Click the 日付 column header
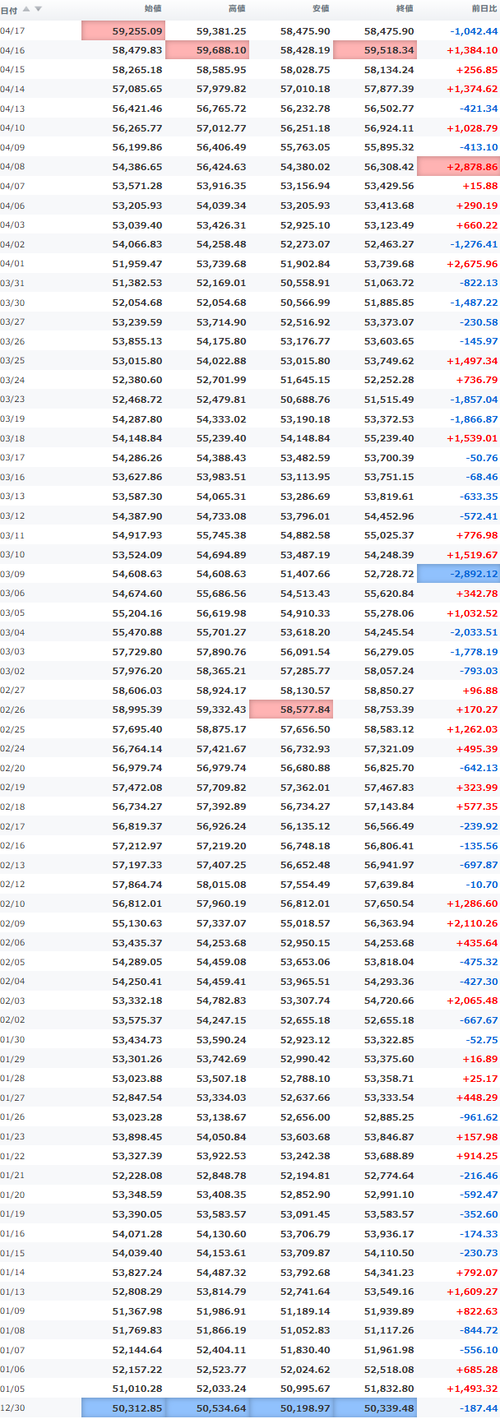The height and width of the screenshot is (1419, 500). [9, 9]
